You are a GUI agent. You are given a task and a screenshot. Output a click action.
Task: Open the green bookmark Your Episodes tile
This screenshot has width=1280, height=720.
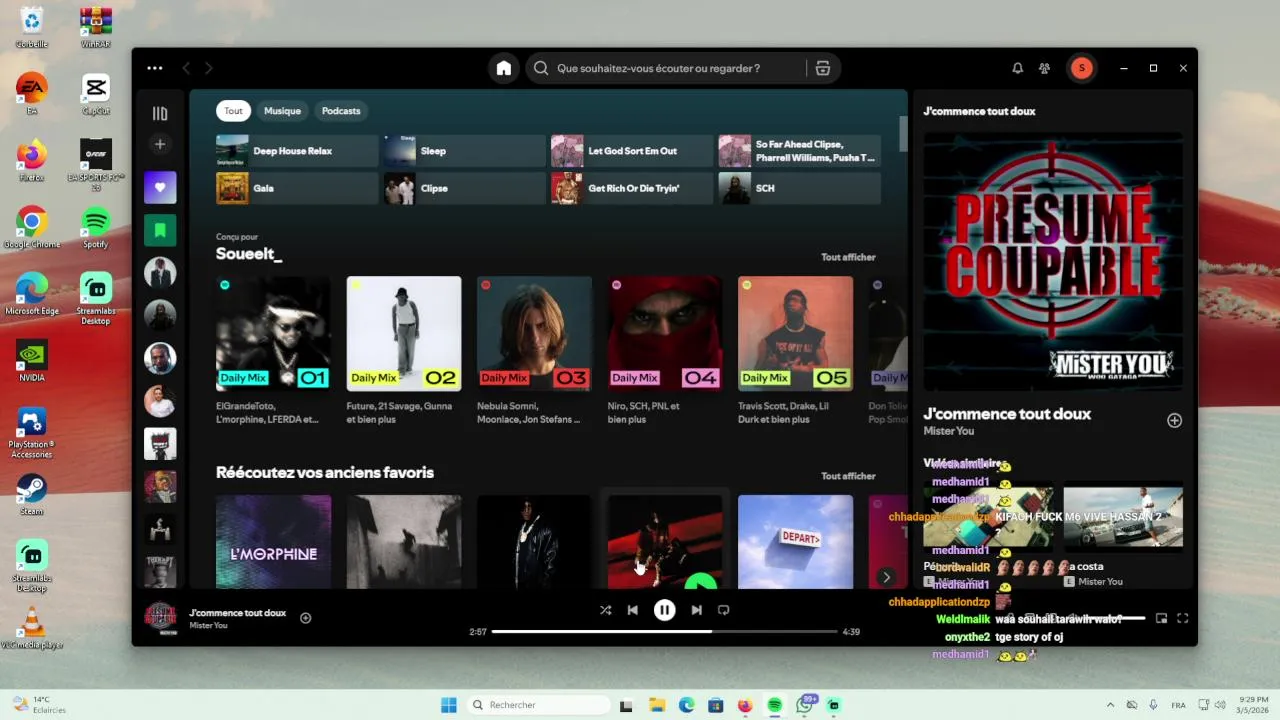[x=160, y=230]
